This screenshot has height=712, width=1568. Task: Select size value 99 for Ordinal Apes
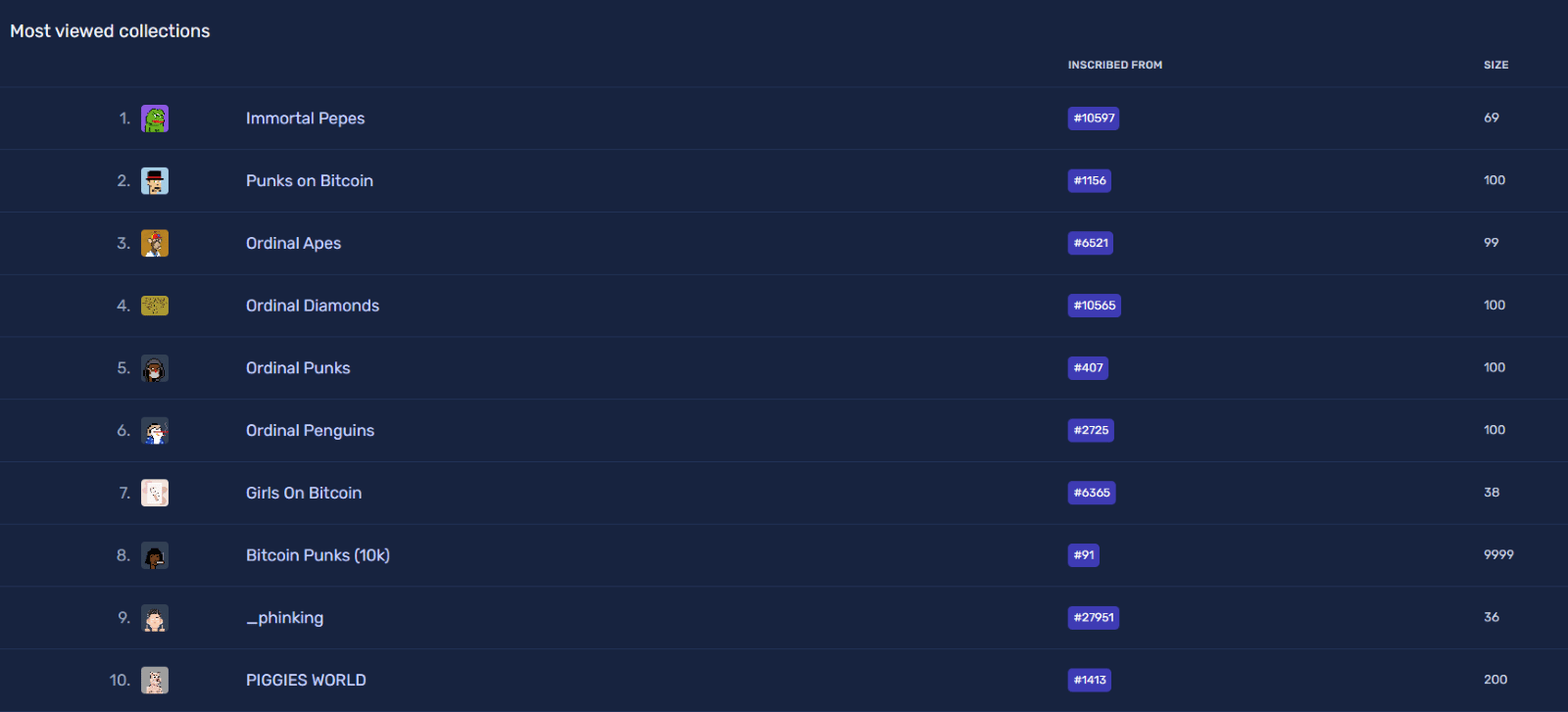1492,243
